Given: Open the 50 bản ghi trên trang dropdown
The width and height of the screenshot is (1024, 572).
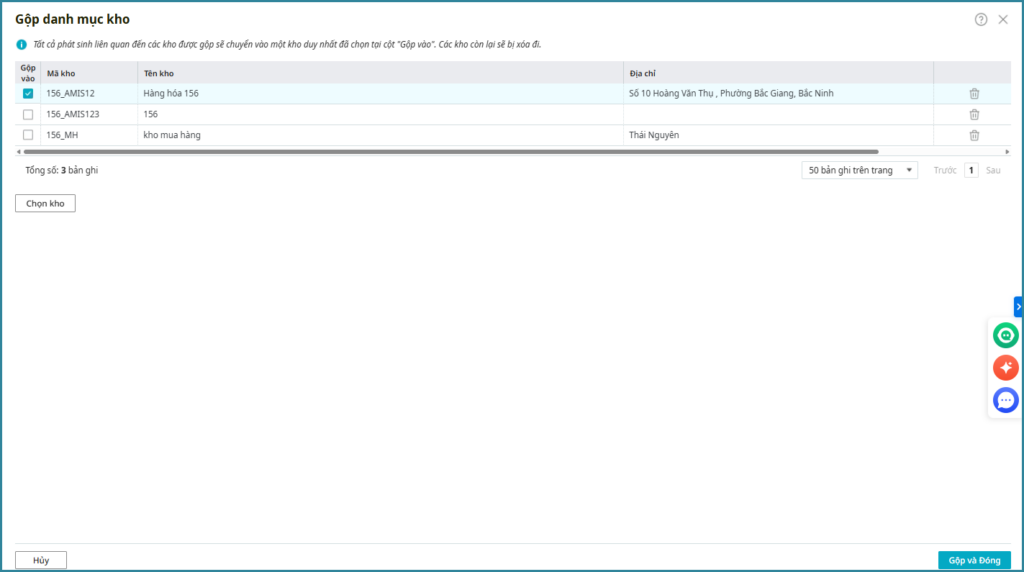Looking at the screenshot, I should 859,170.
